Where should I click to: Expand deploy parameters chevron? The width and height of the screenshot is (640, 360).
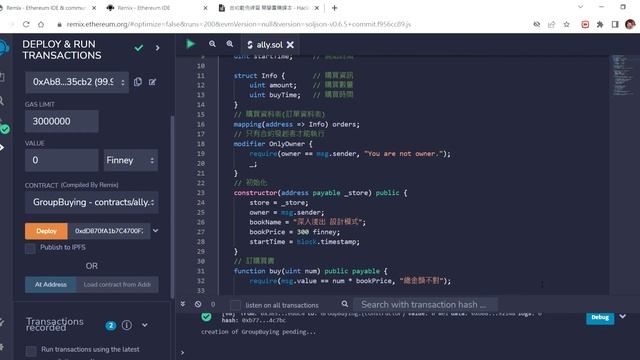[x=156, y=231]
